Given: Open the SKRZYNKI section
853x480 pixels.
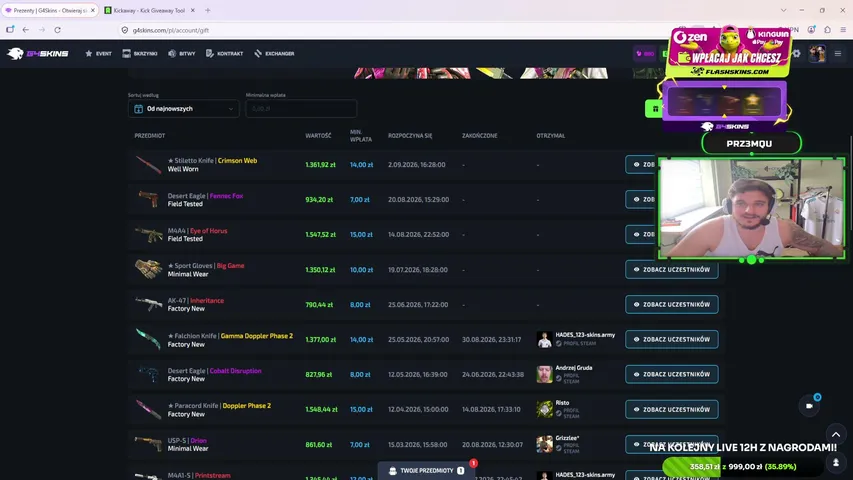Looking at the screenshot, I should click(x=140, y=53).
